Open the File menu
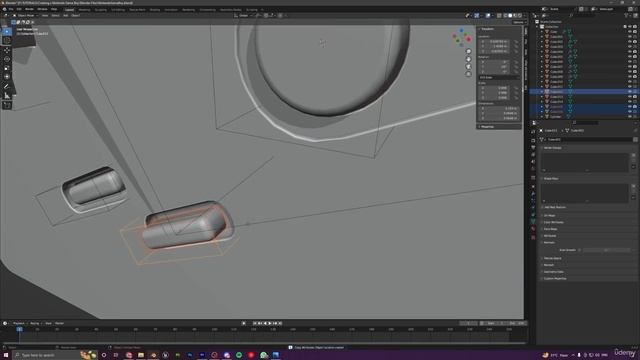Screen dimensions: 640x360 (11, 9)
